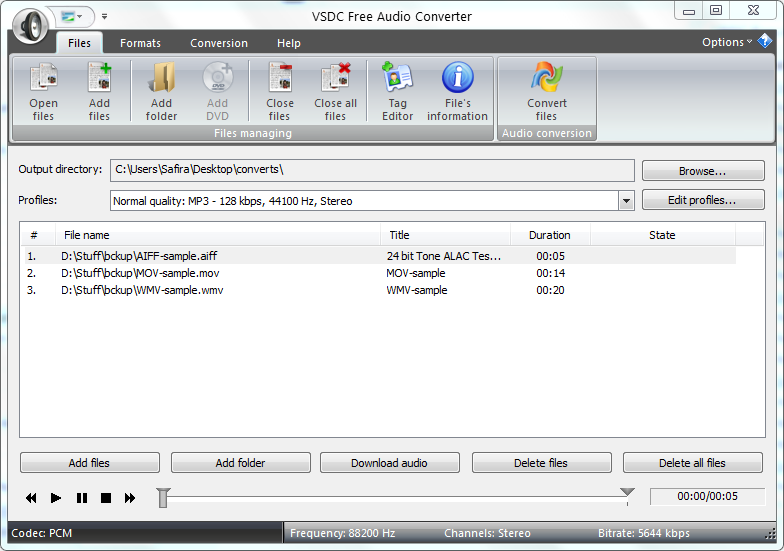Click the speaker application logo button
Viewport: 784px width, 551px height.
pyautogui.click(x=30, y=26)
